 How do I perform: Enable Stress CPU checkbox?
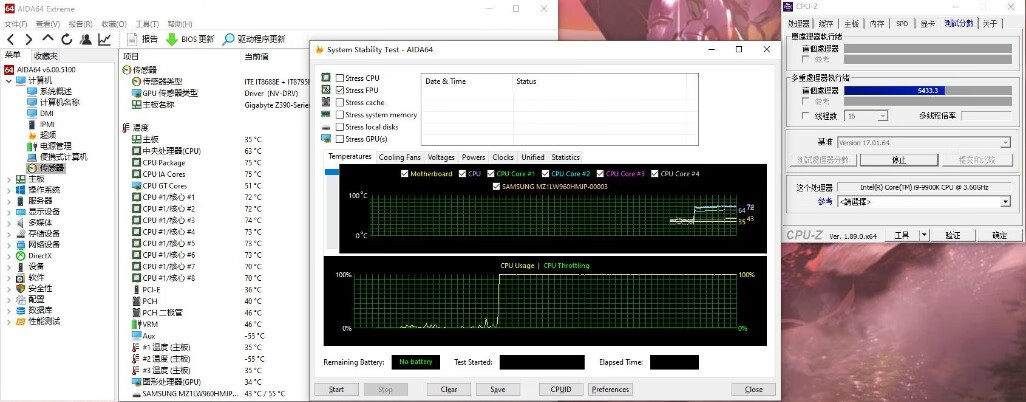pyautogui.click(x=340, y=78)
